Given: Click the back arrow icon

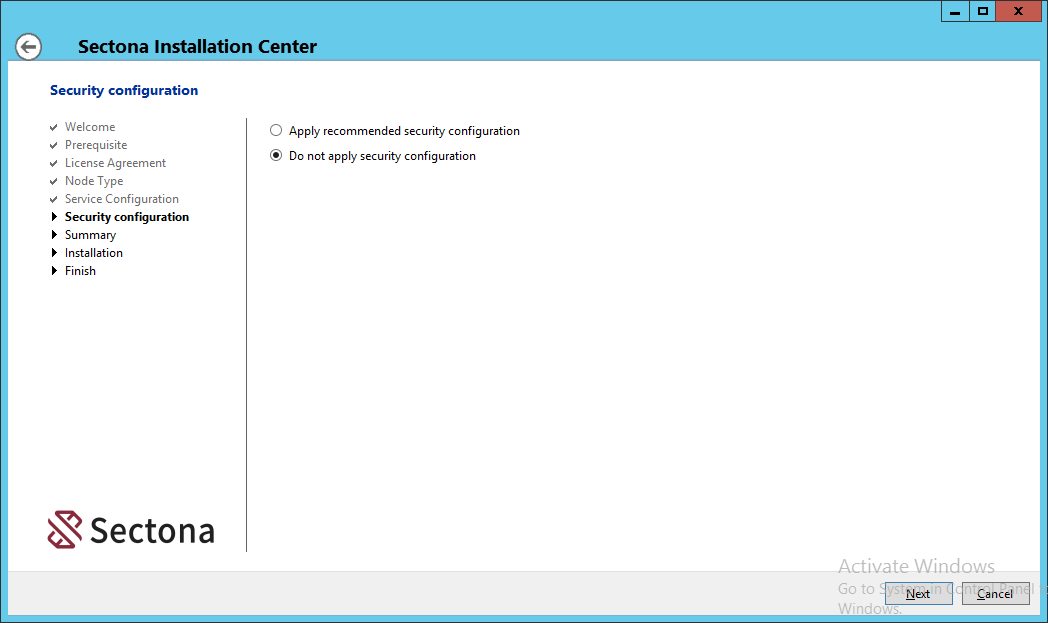Looking at the screenshot, I should click(x=28, y=47).
